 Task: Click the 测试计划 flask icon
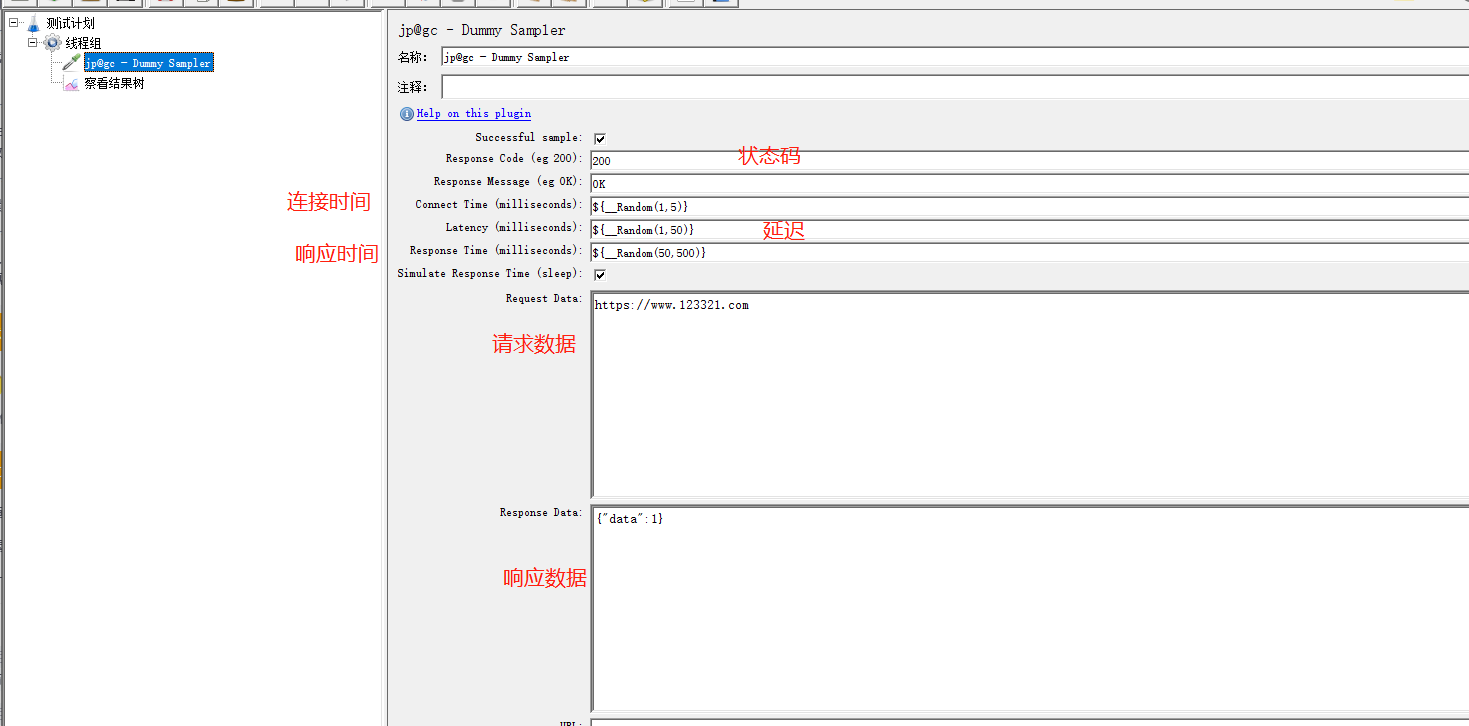tap(34, 23)
